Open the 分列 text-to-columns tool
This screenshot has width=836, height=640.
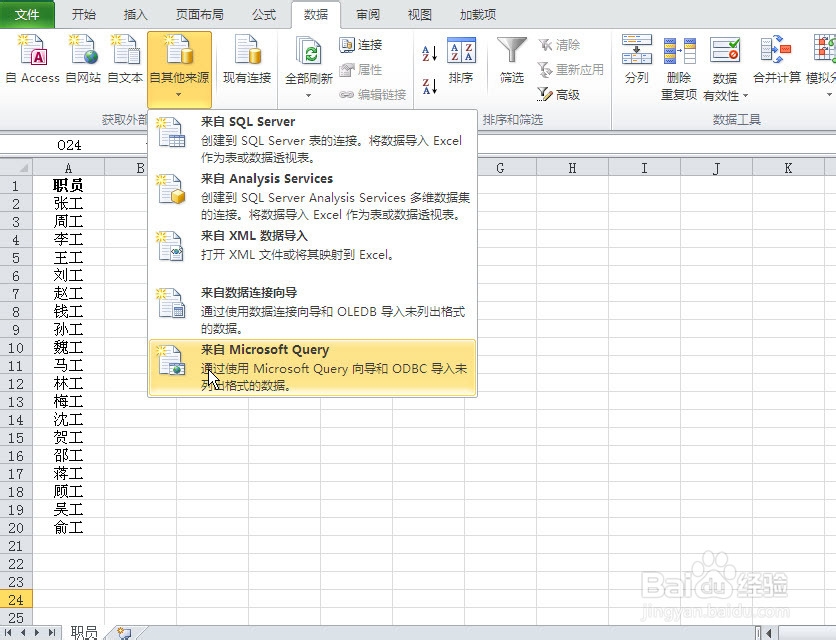[x=638, y=60]
